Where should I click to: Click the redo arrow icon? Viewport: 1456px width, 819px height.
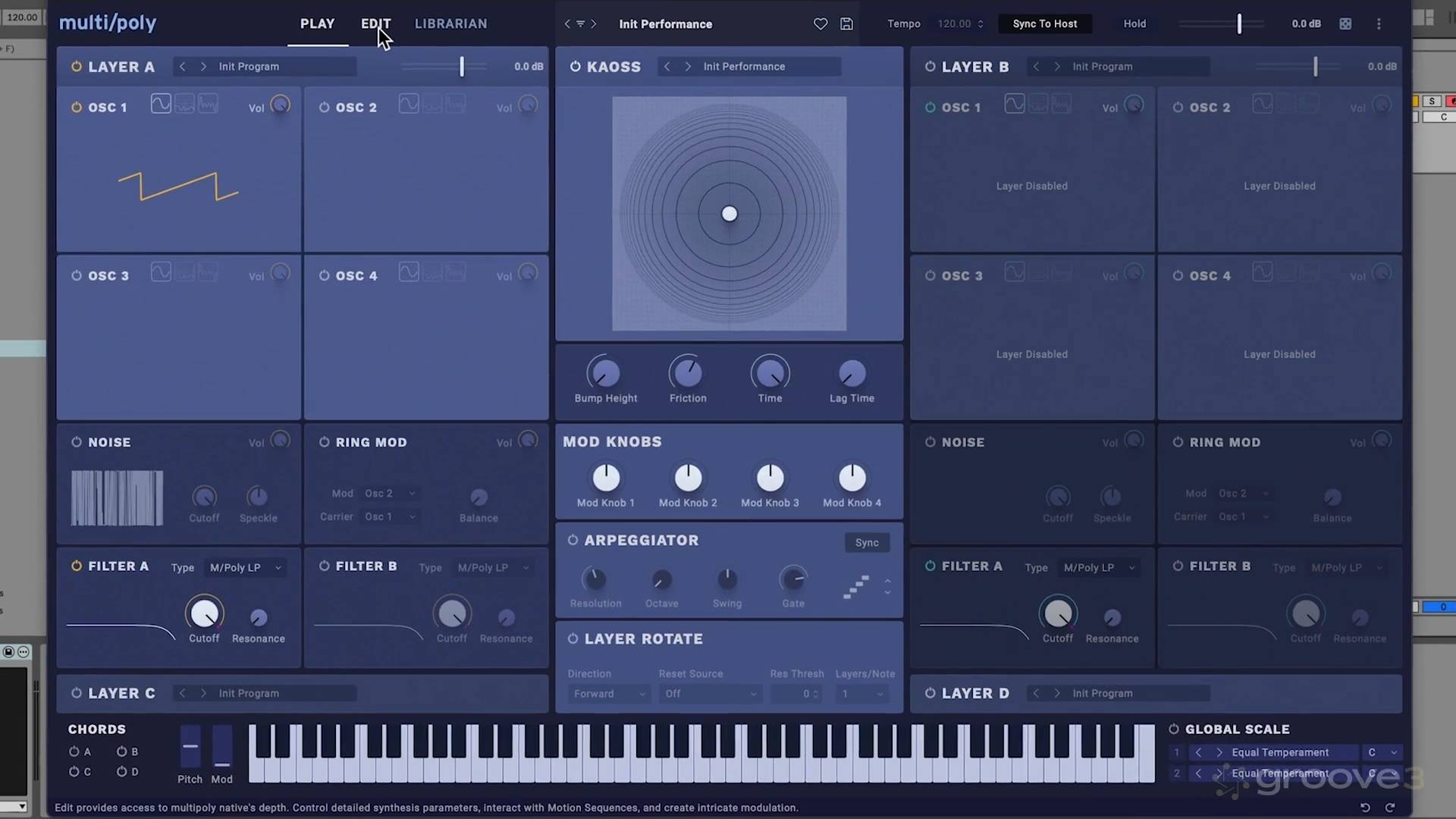point(1390,808)
